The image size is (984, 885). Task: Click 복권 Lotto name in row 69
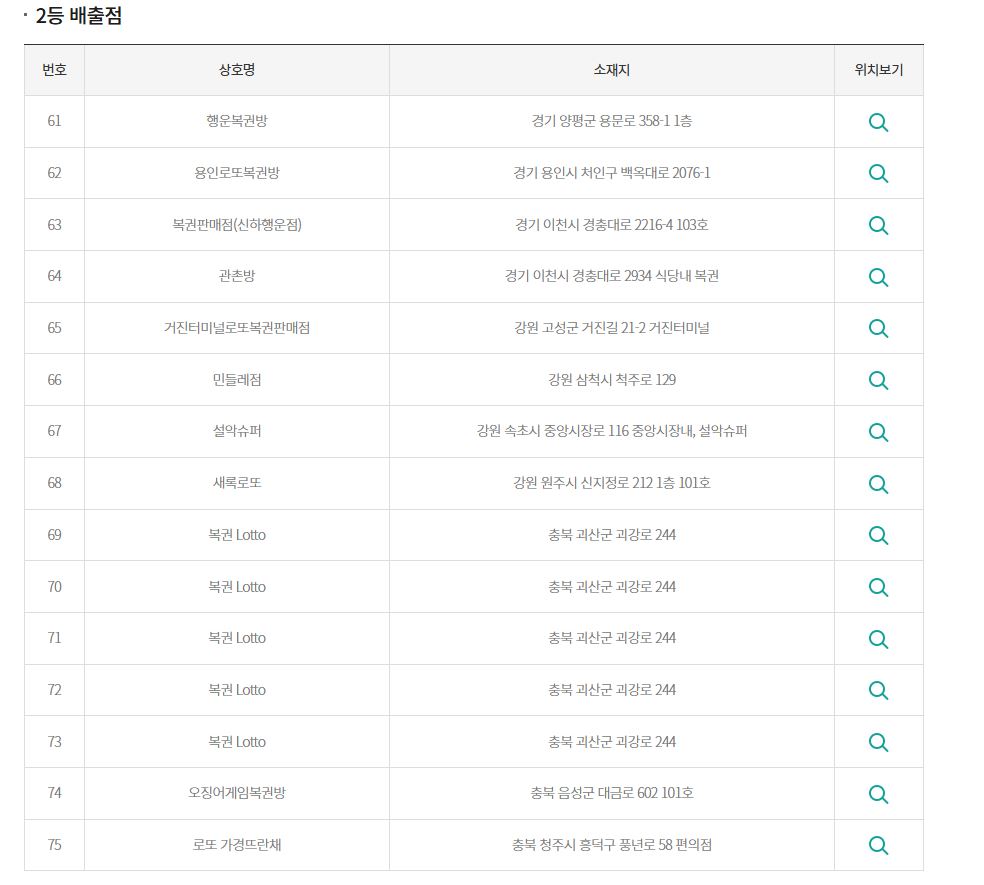click(237, 535)
